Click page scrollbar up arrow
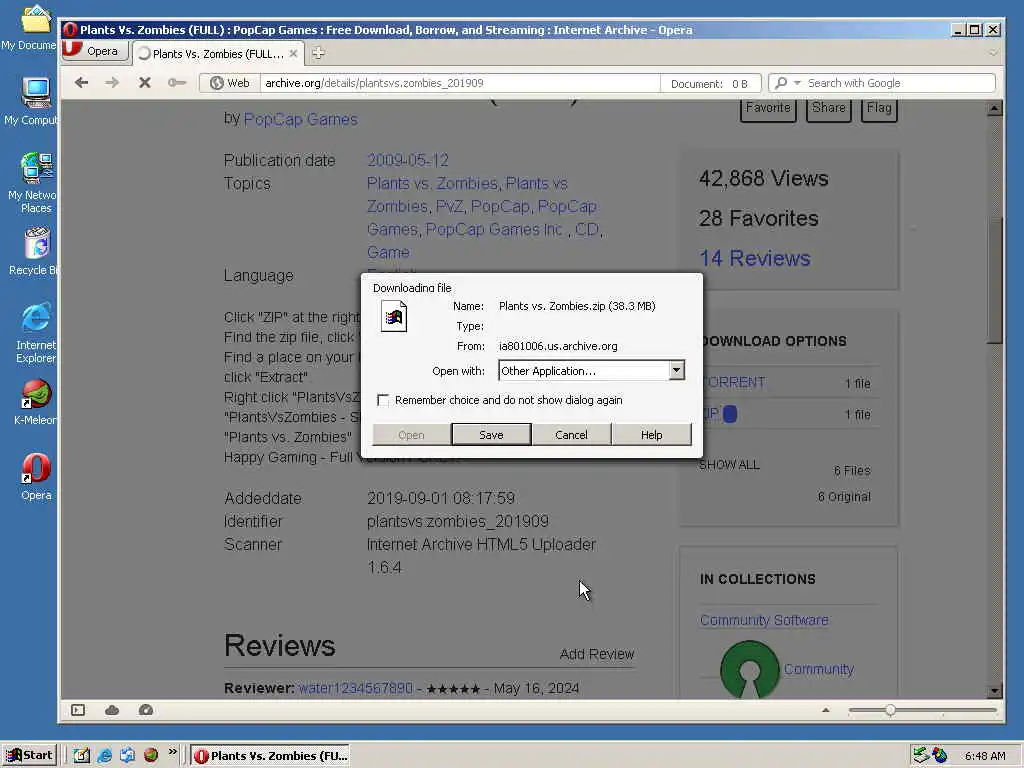This screenshot has height=768, width=1024. click(995, 108)
